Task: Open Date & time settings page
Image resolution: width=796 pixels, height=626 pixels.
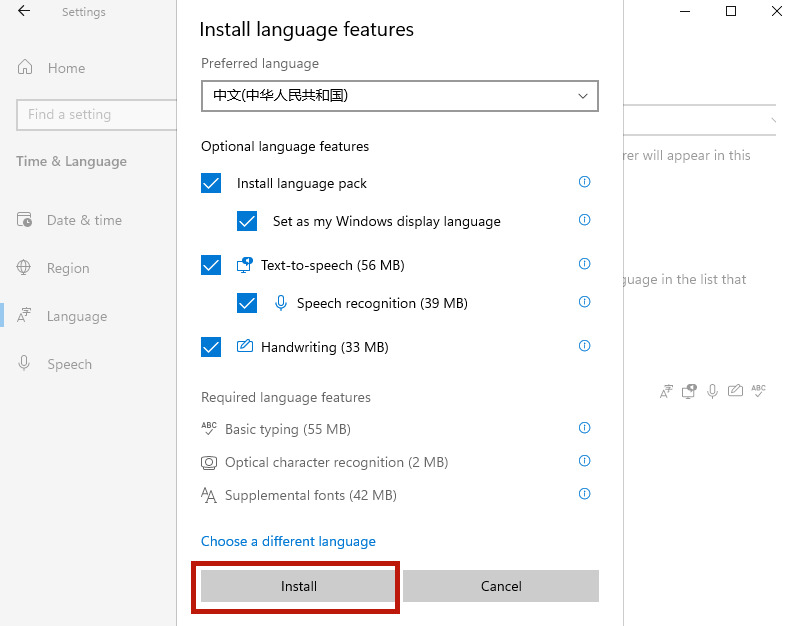Action: 83,220
